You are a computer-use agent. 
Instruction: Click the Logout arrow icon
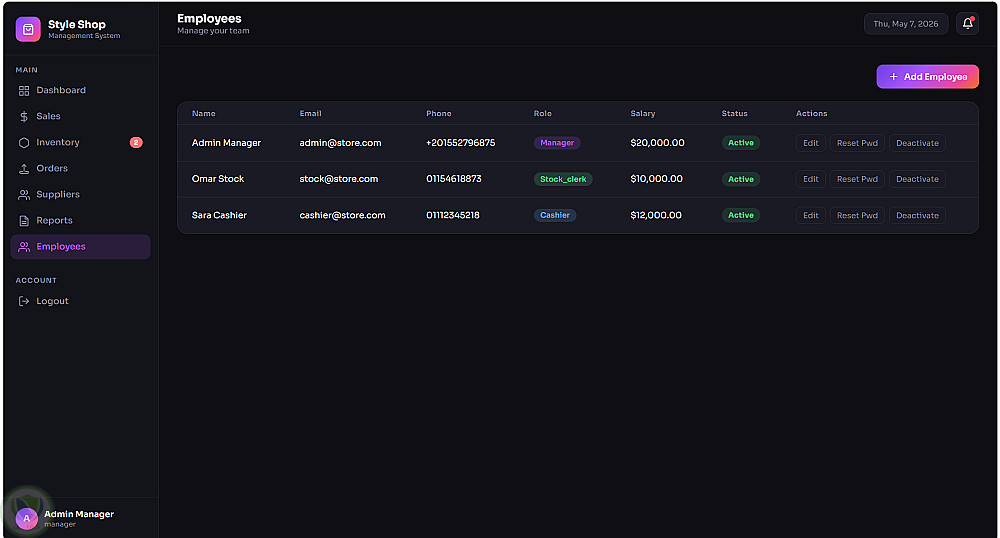[24, 302]
